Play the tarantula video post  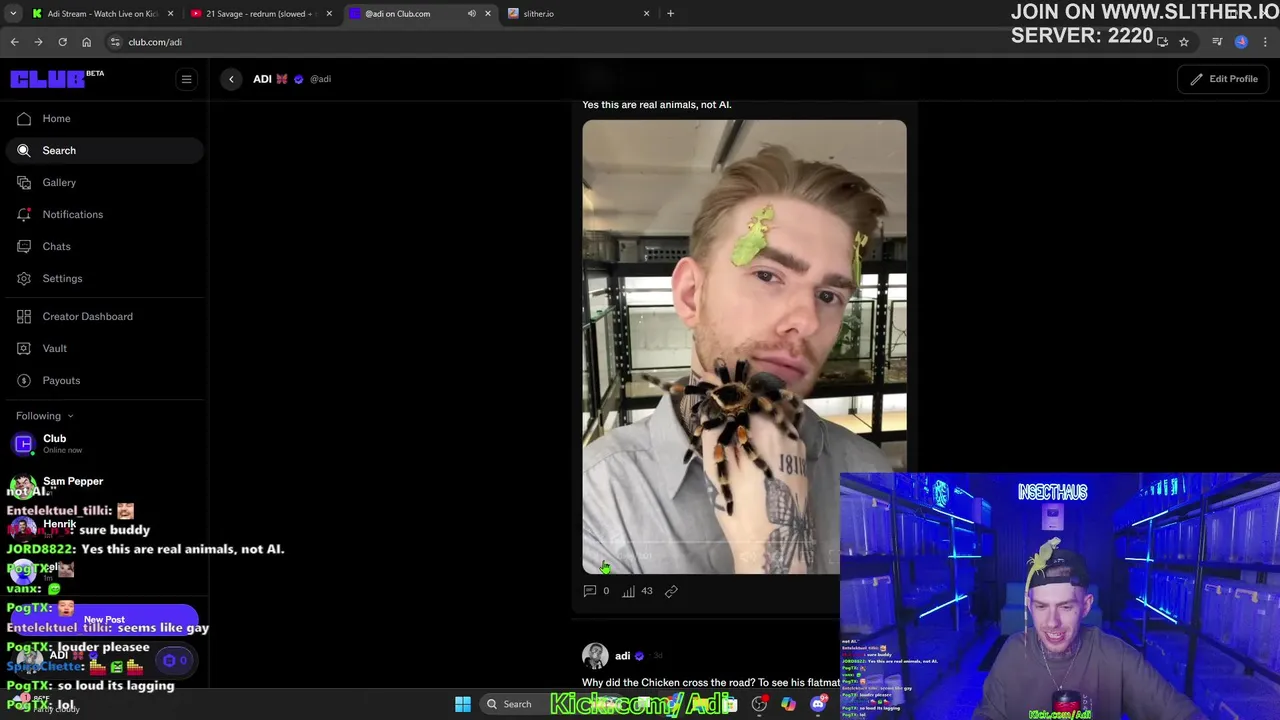(x=744, y=347)
